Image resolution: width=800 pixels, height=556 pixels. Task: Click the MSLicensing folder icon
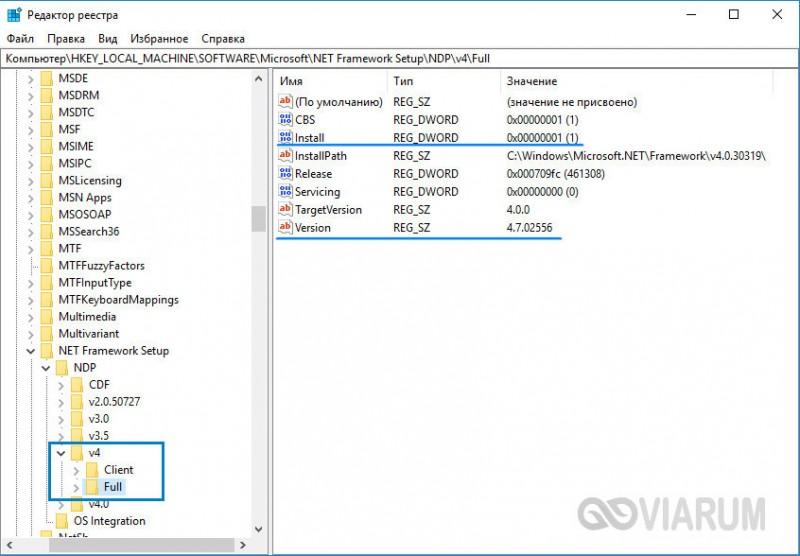(46, 181)
